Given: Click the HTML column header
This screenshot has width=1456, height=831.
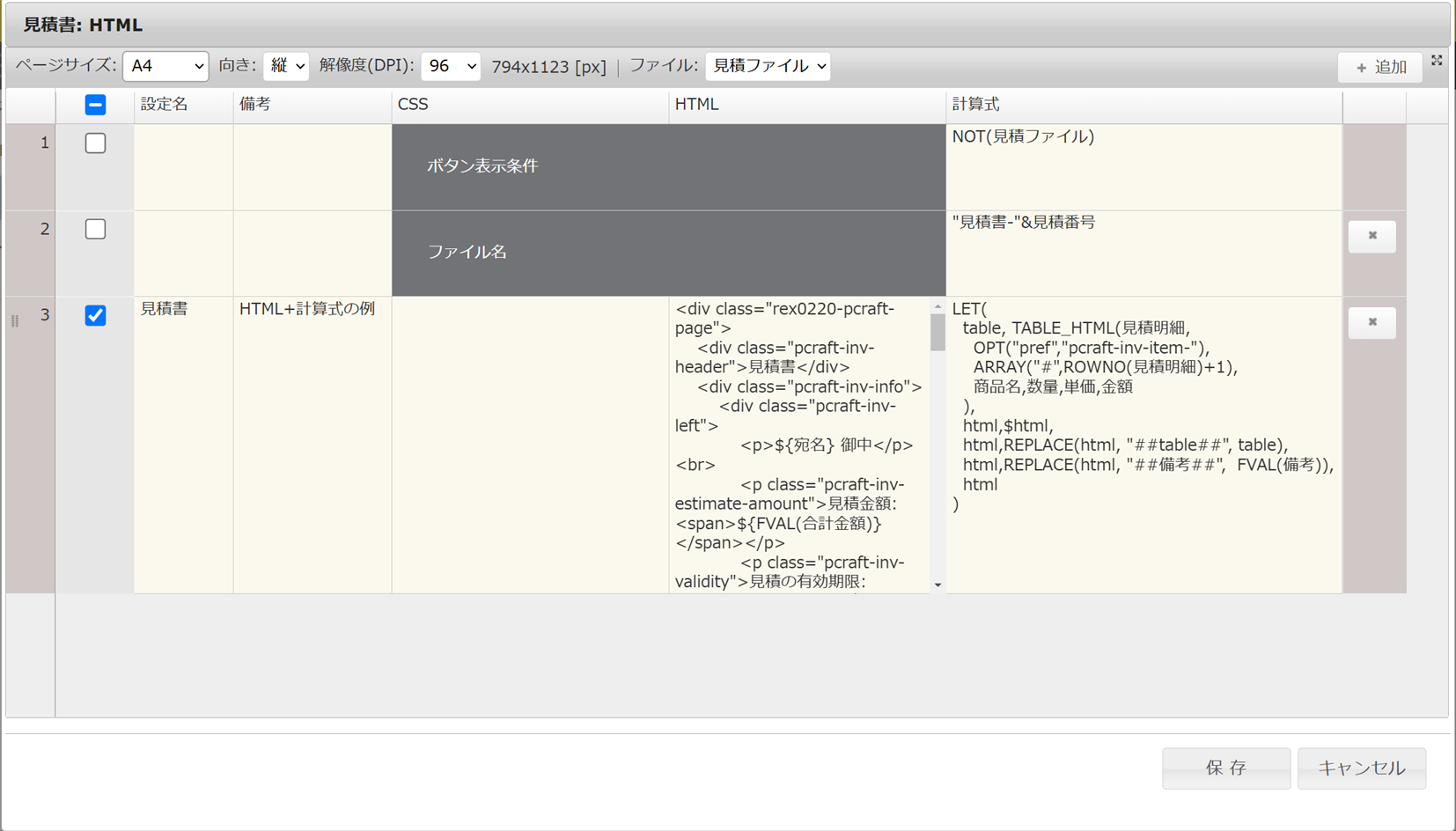Looking at the screenshot, I should [x=807, y=105].
